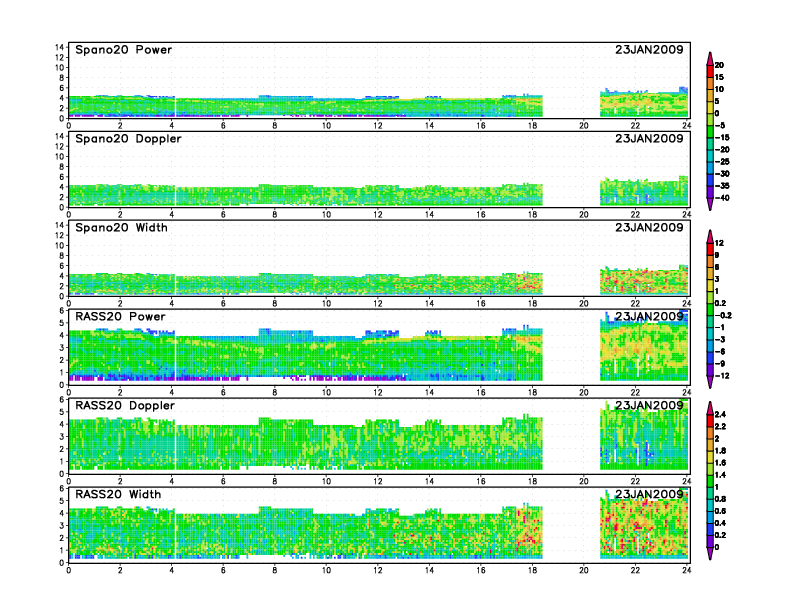Click the "Spano20 Power" panel title
Screen dimensions: 792x612
pos(123,49)
